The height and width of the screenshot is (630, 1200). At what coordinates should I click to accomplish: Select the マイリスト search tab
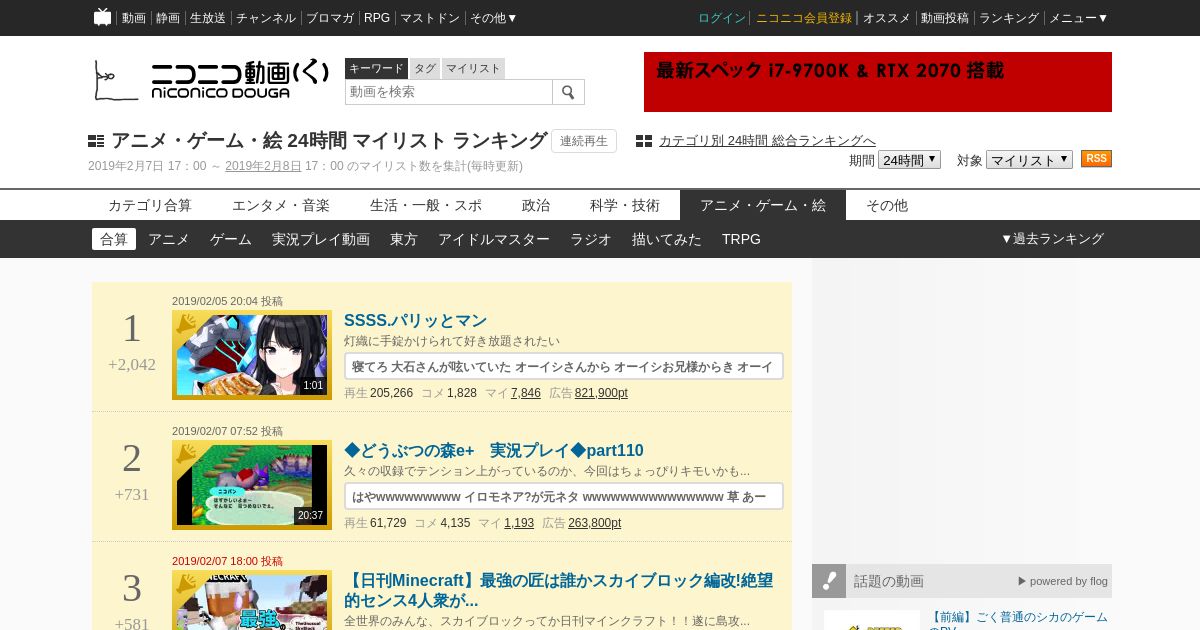[x=473, y=68]
